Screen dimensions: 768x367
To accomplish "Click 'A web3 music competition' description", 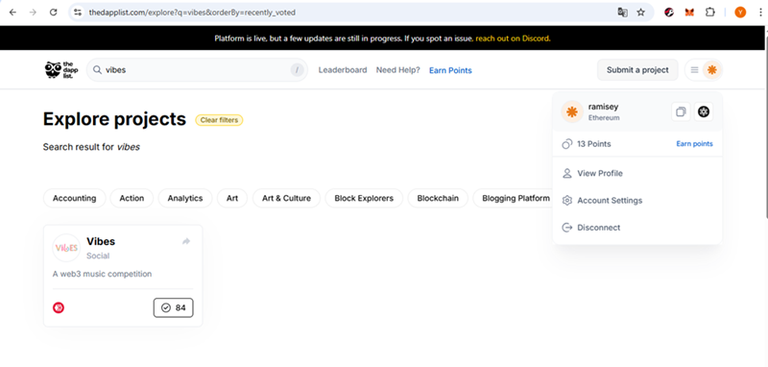I will coord(102,274).
